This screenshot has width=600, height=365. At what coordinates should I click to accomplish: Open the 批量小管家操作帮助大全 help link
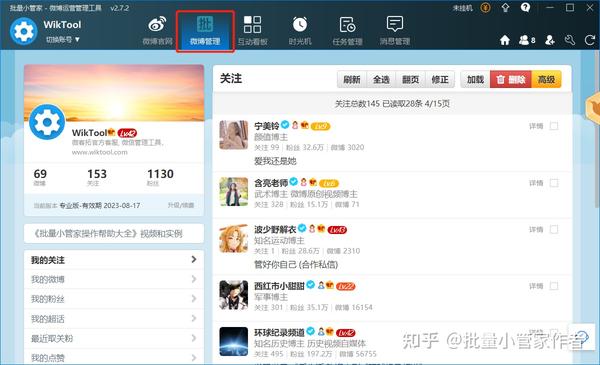(x=114, y=233)
